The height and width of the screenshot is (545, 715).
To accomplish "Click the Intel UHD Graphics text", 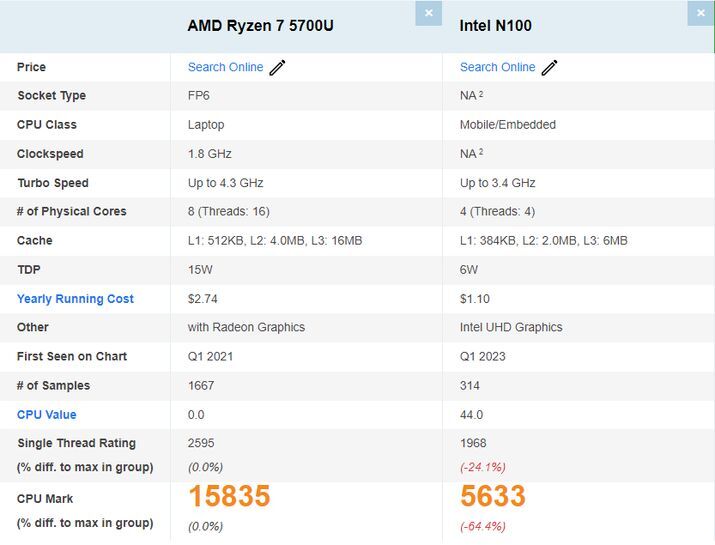I will [511, 327].
